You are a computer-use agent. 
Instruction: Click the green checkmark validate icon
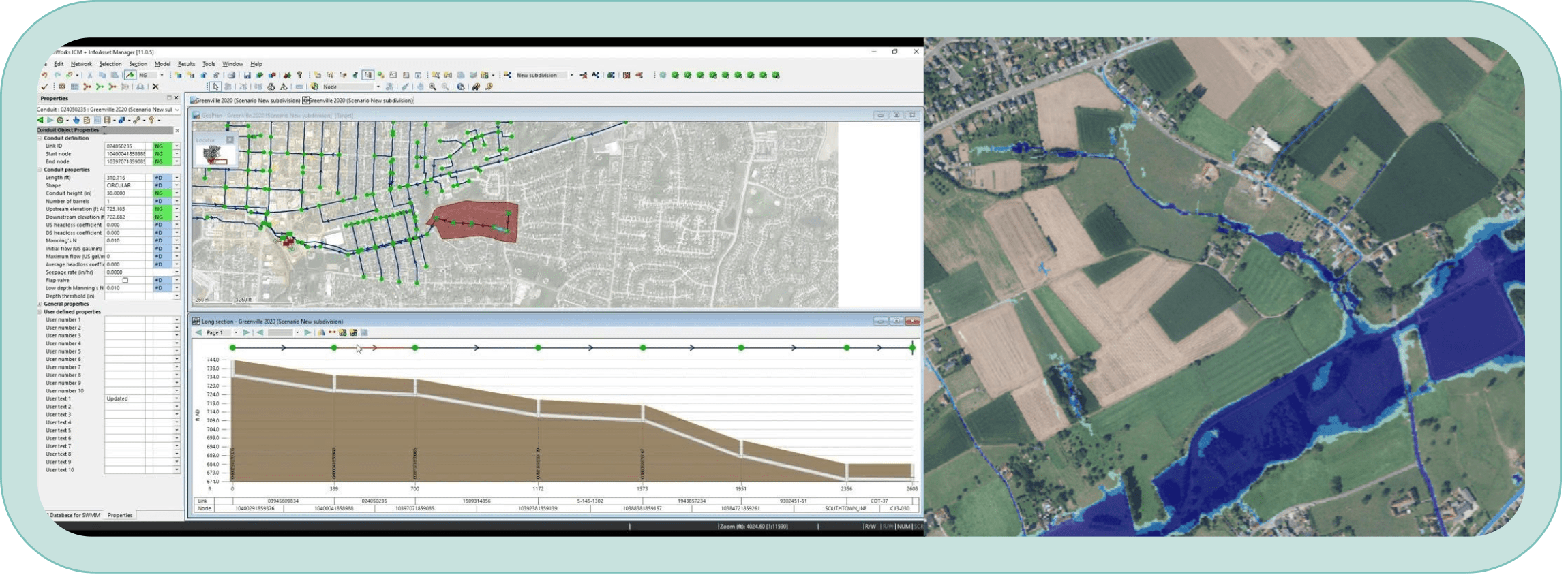click(44, 87)
